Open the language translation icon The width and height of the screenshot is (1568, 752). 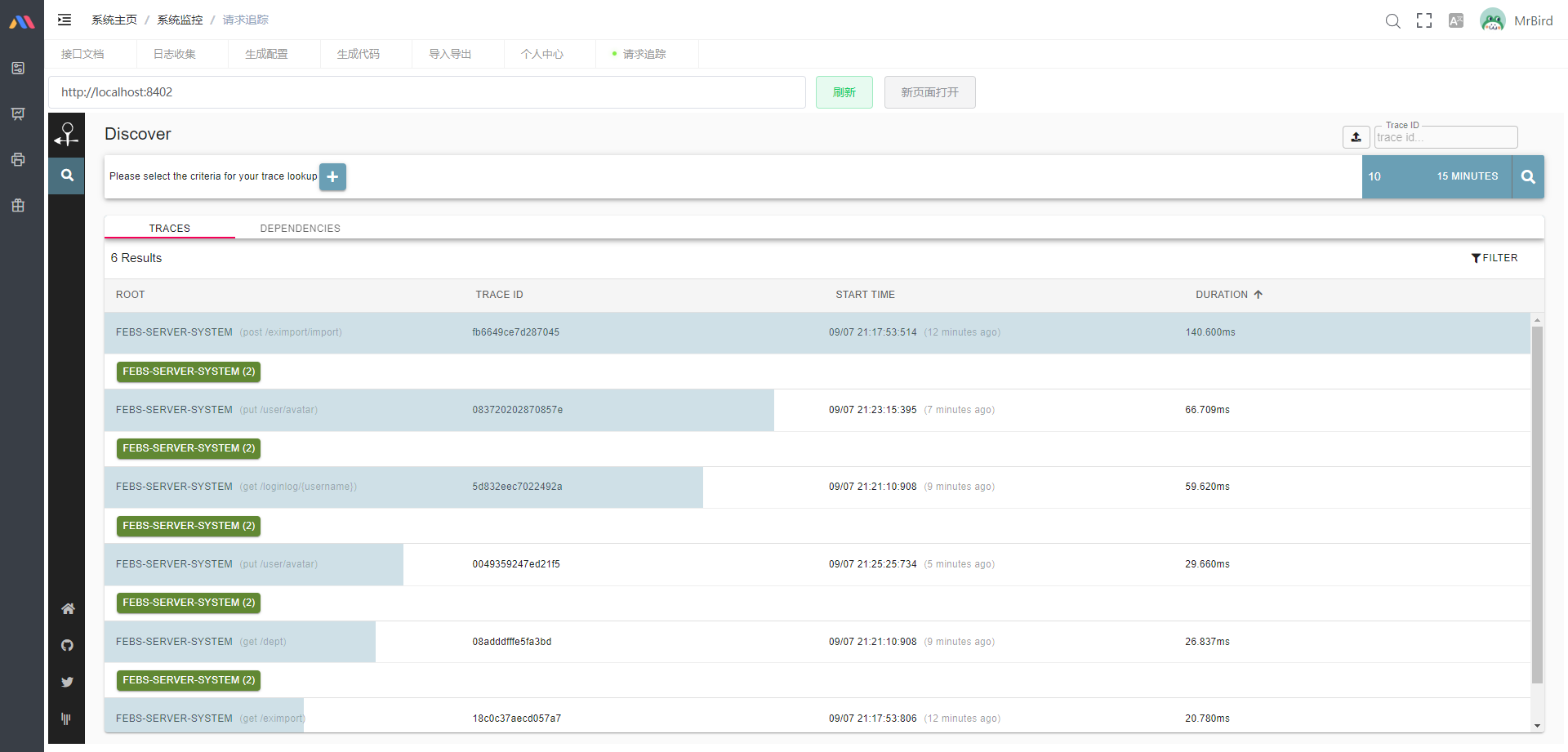pos(1456,20)
